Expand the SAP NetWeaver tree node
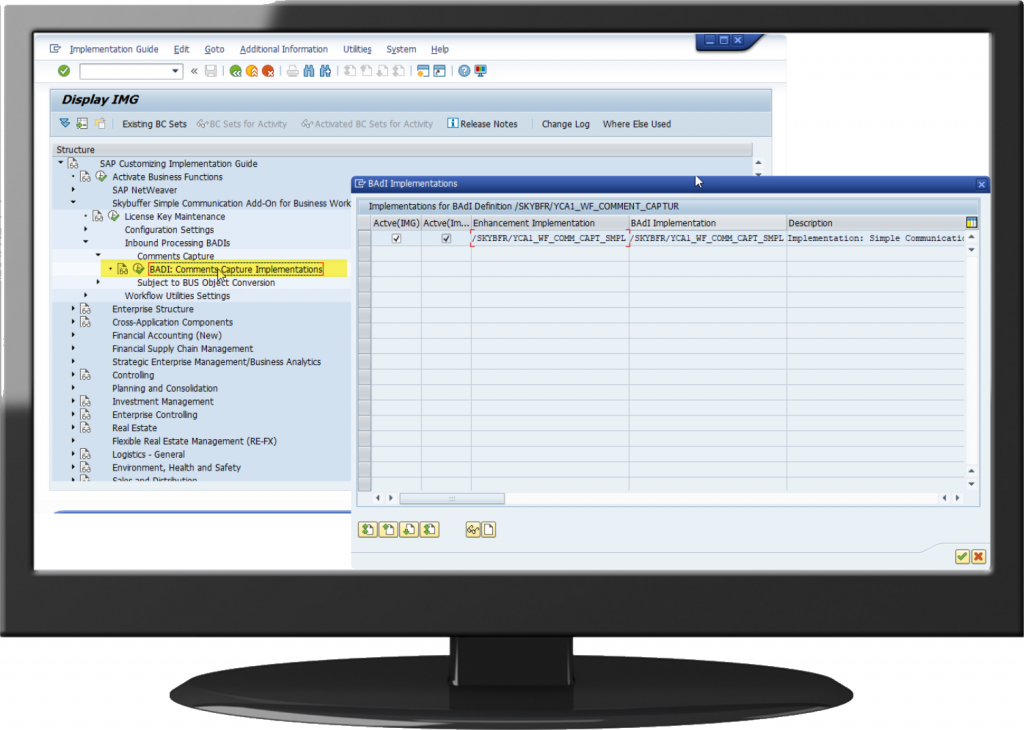1024x730 pixels. pos(73,189)
